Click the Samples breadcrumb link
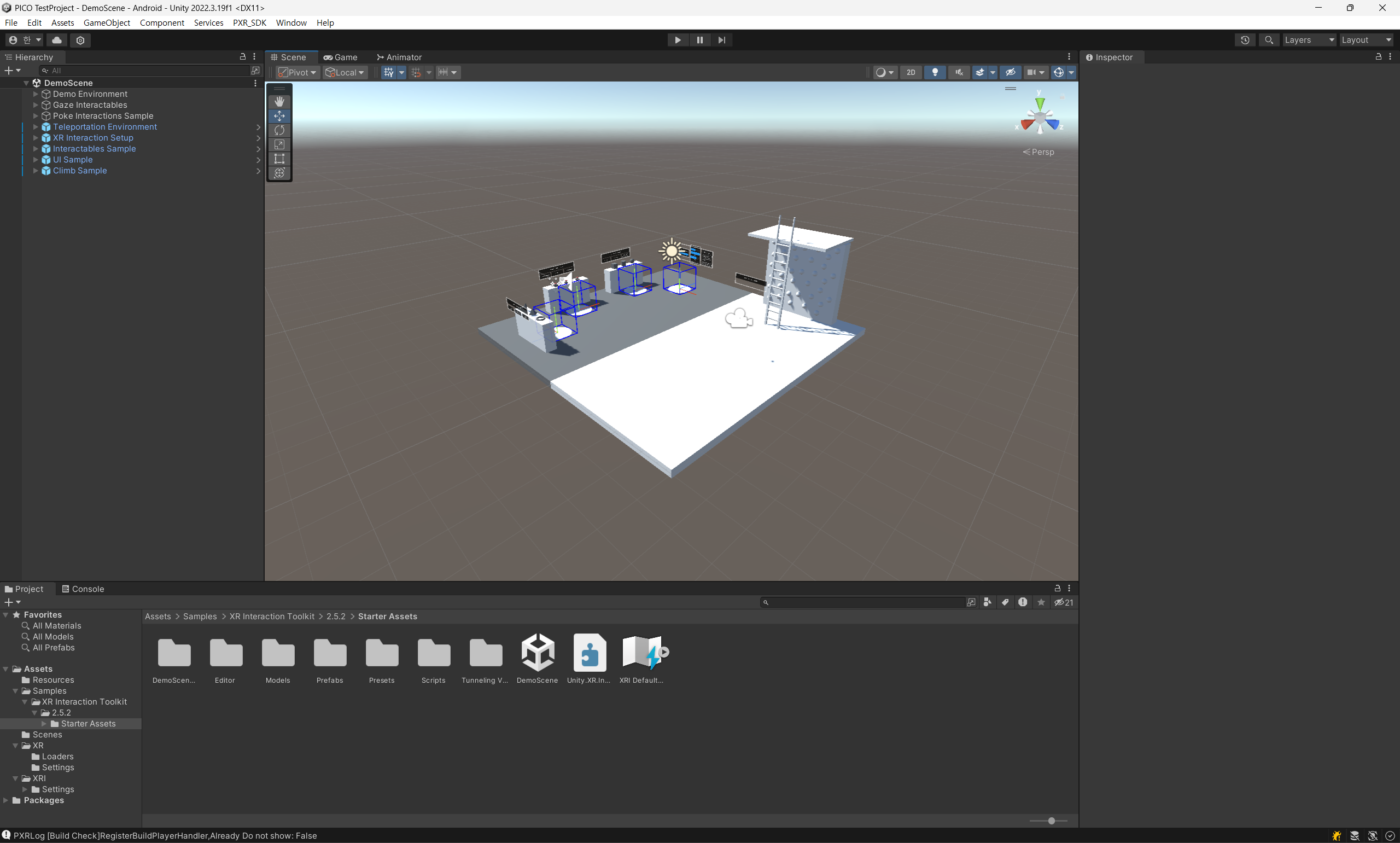This screenshot has height=843, width=1400. (x=200, y=617)
